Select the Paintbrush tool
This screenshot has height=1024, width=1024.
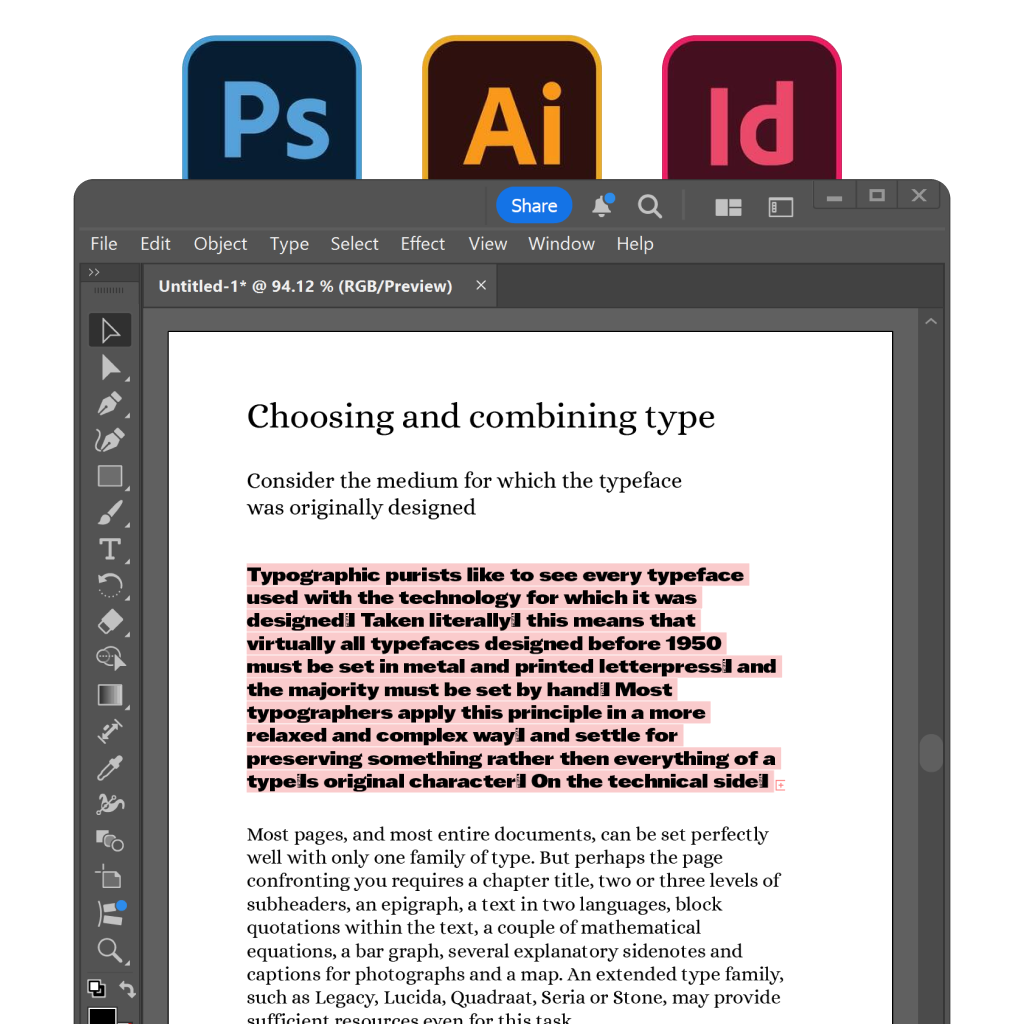pyautogui.click(x=110, y=513)
